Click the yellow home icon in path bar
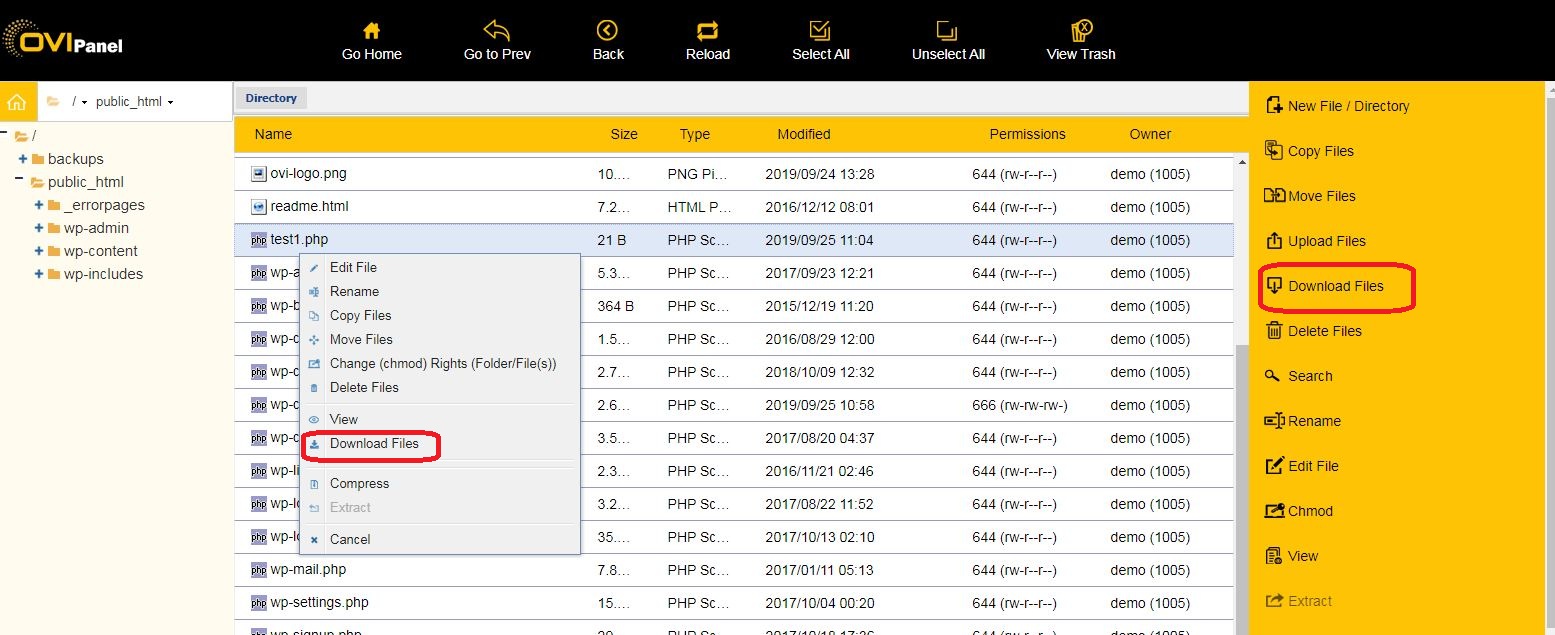1555x635 pixels. 16,102
